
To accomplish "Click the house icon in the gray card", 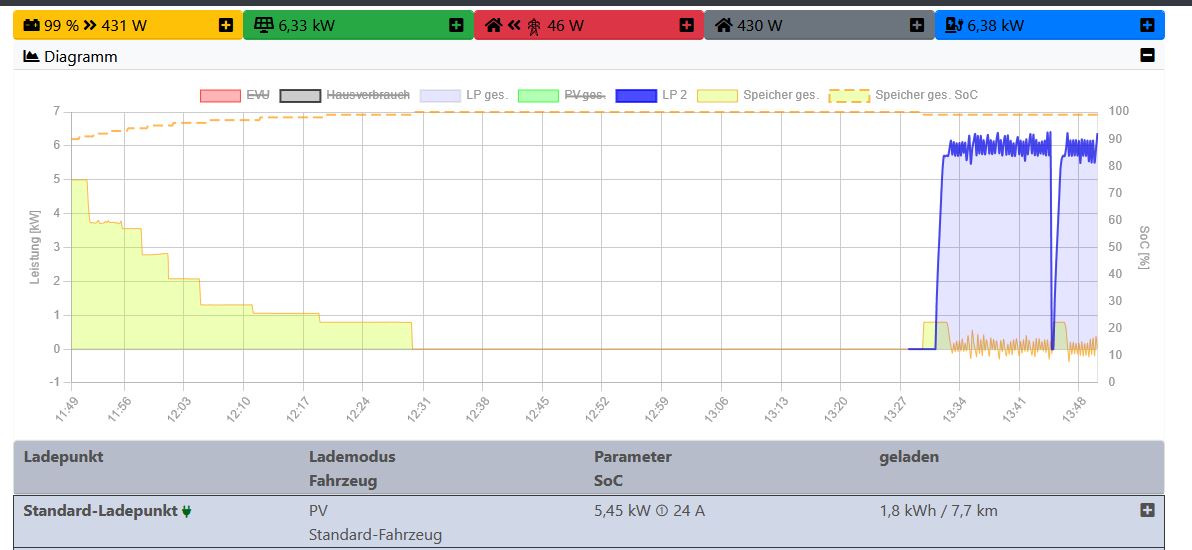I will pyautogui.click(x=723, y=26).
